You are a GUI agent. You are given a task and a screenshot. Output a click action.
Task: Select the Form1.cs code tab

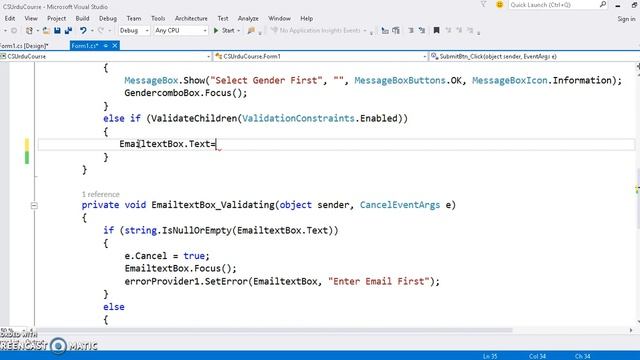point(85,46)
